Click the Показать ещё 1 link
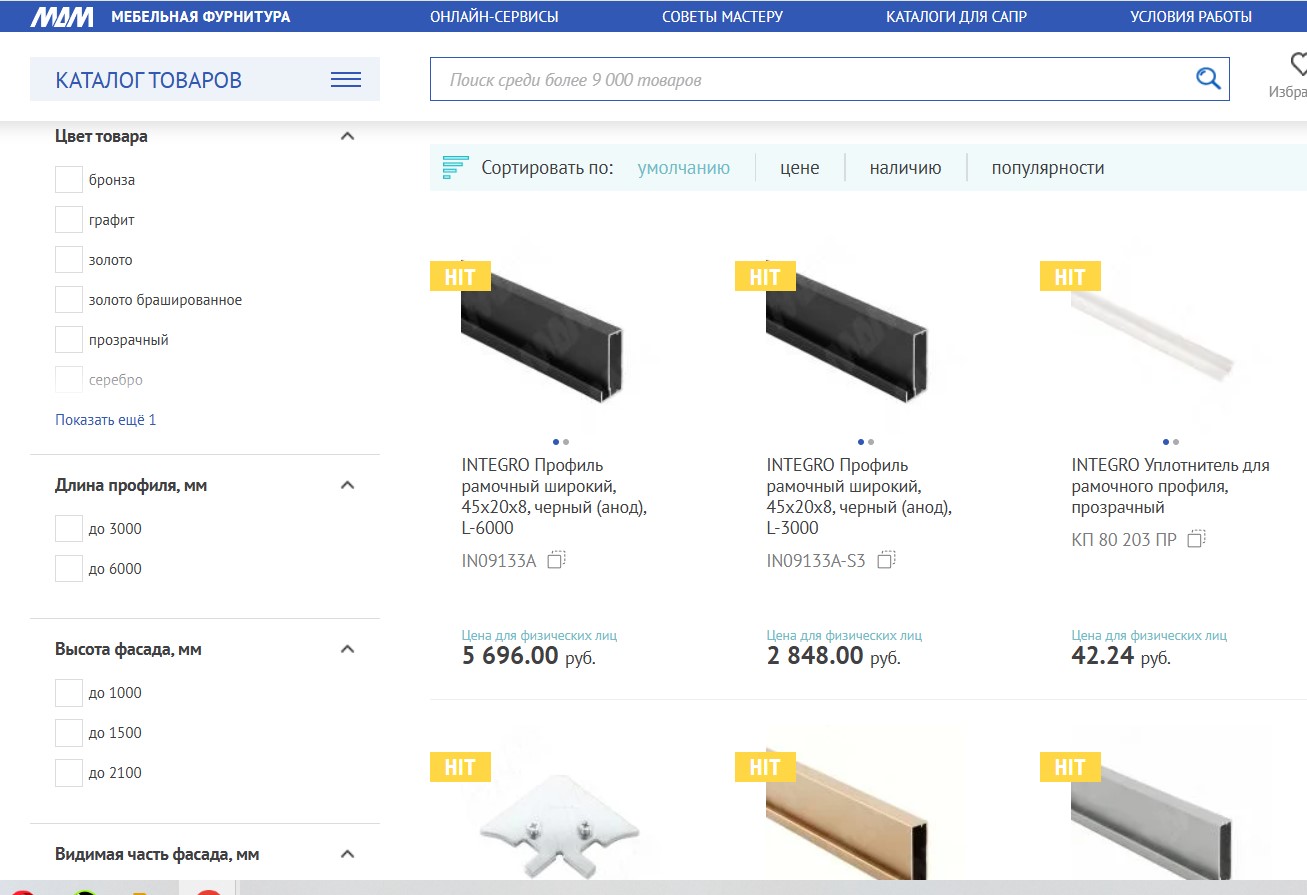Screen dimensions: 1307x895 tap(105, 420)
